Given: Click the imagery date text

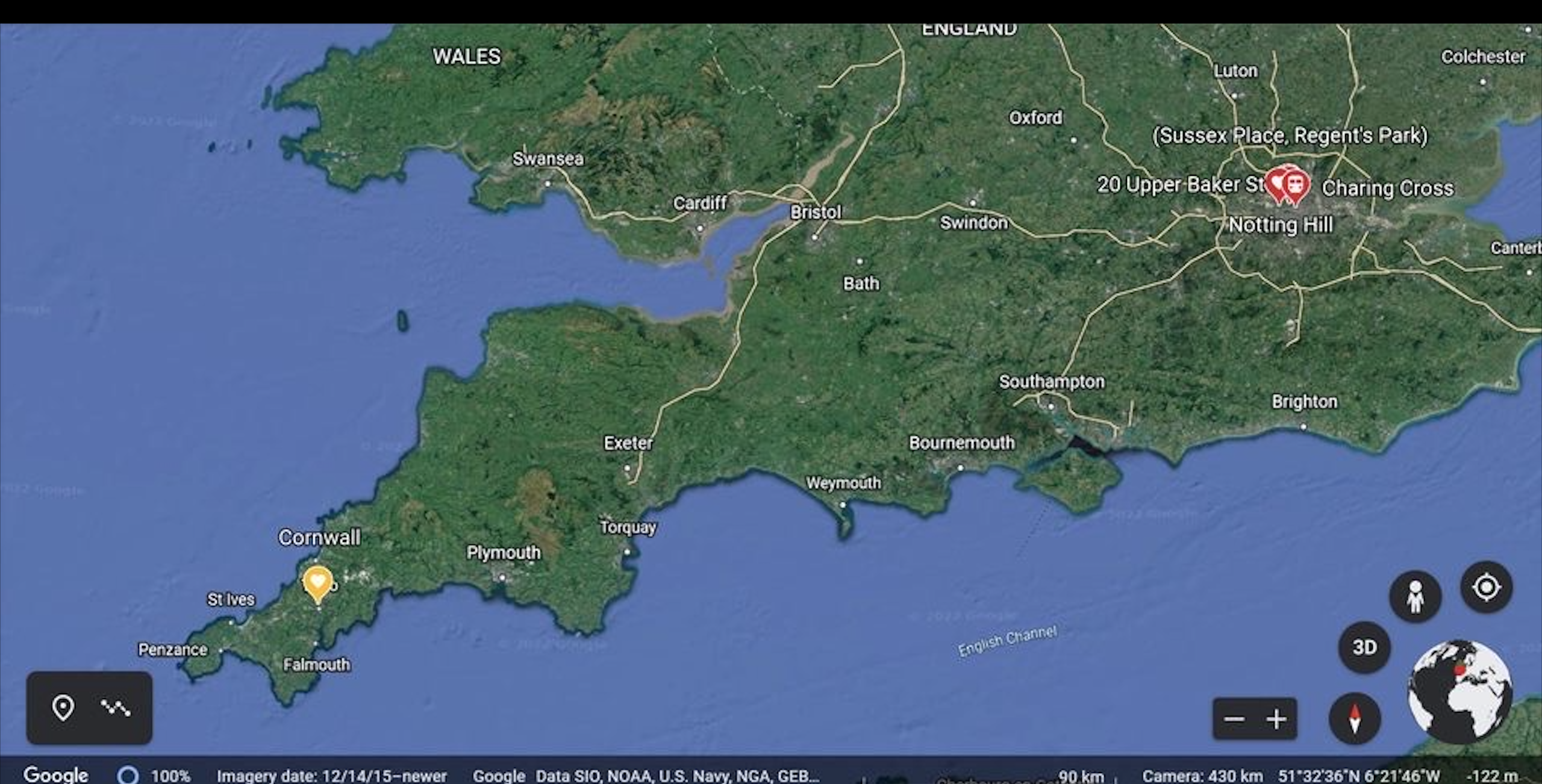Looking at the screenshot, I should (x=331, y=776).
